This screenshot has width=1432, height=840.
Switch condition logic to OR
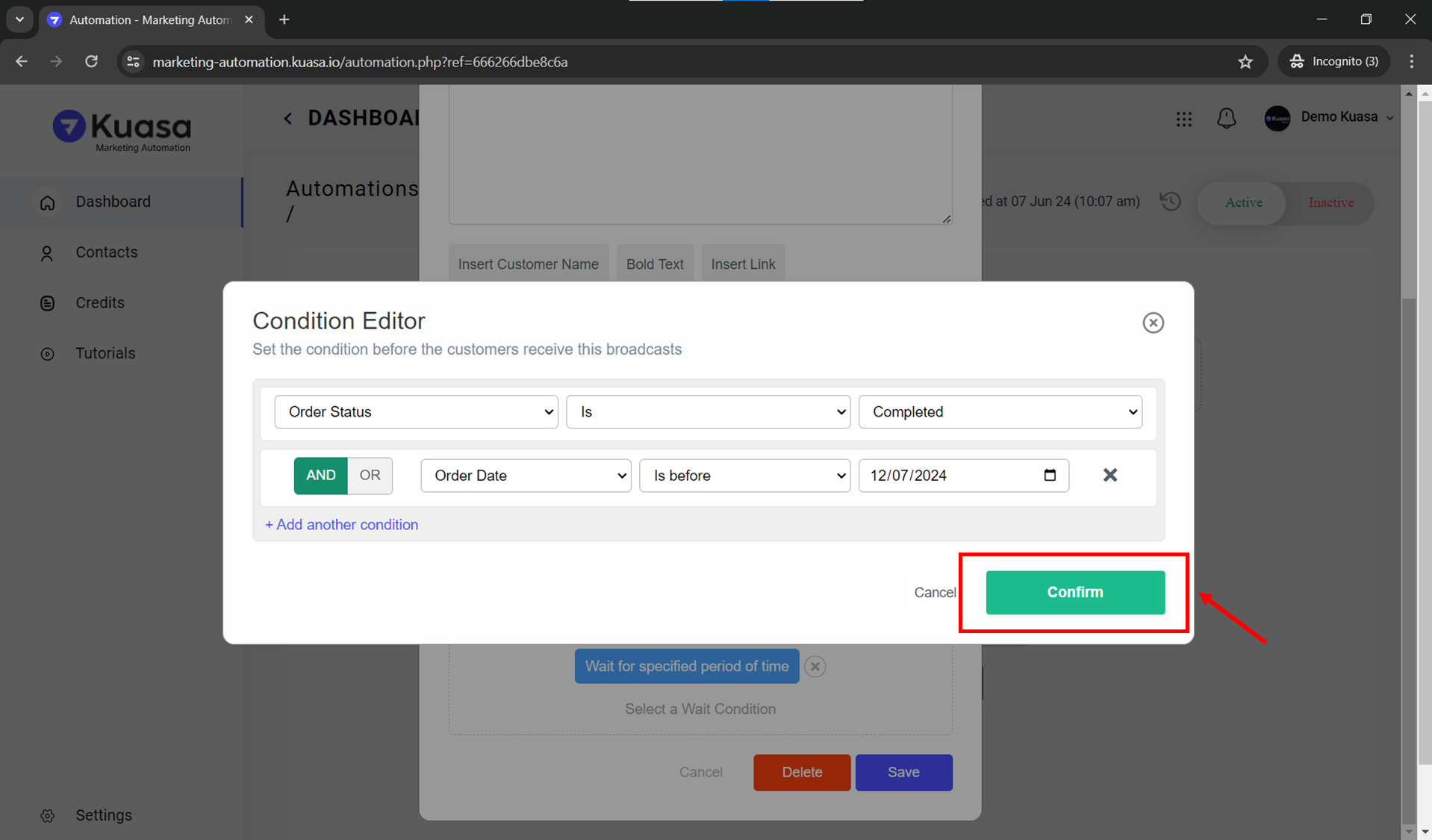[x=370, y=476]
